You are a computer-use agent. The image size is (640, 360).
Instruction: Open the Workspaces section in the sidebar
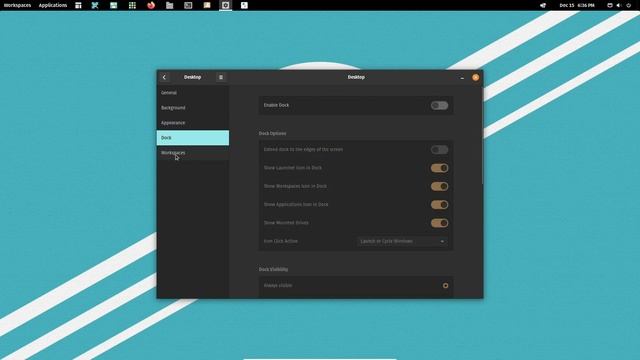193,153
